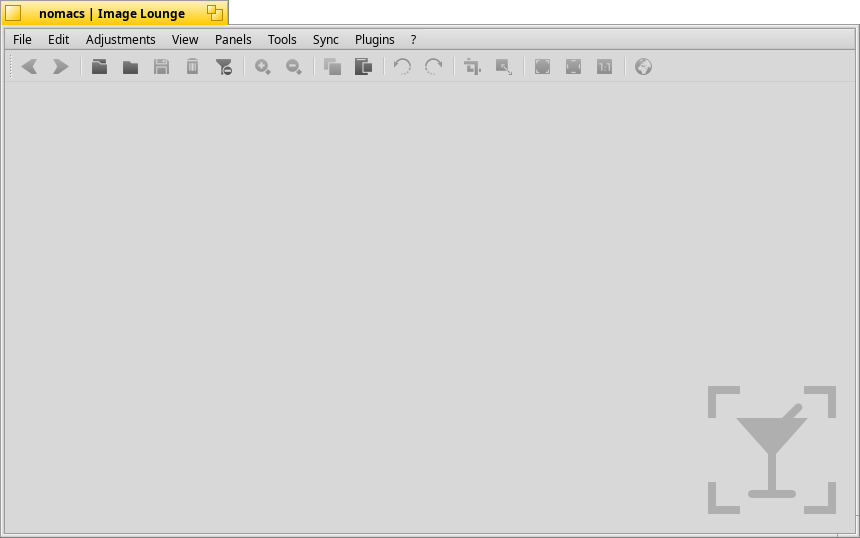Open the Sync menu
The height and width of the screenshot is (538, 860).
coord(326,39)
